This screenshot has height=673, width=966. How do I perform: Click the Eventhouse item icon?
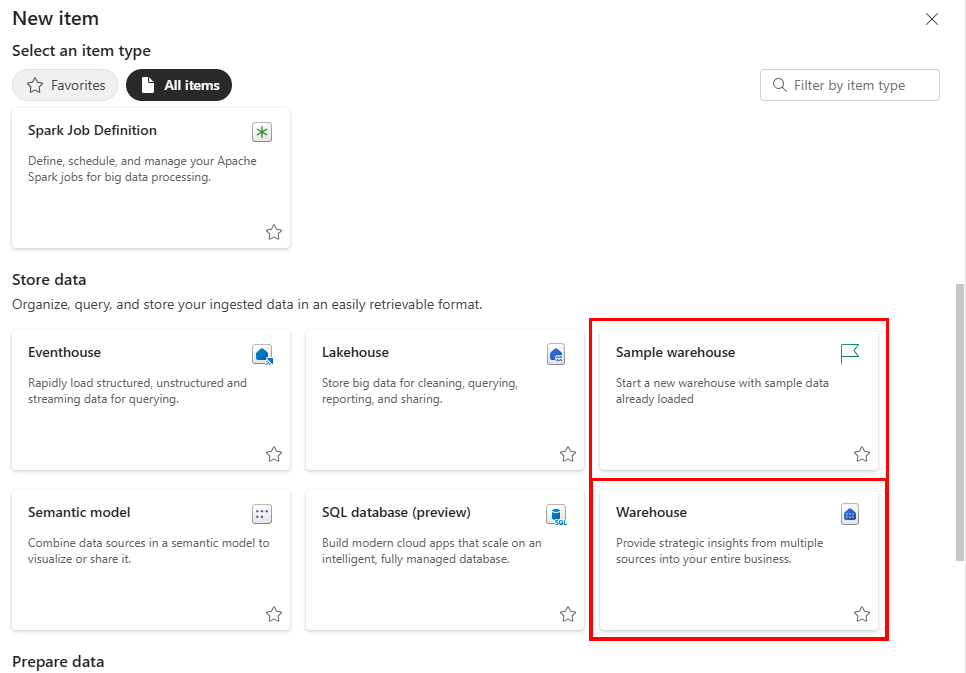click(262, 354)
